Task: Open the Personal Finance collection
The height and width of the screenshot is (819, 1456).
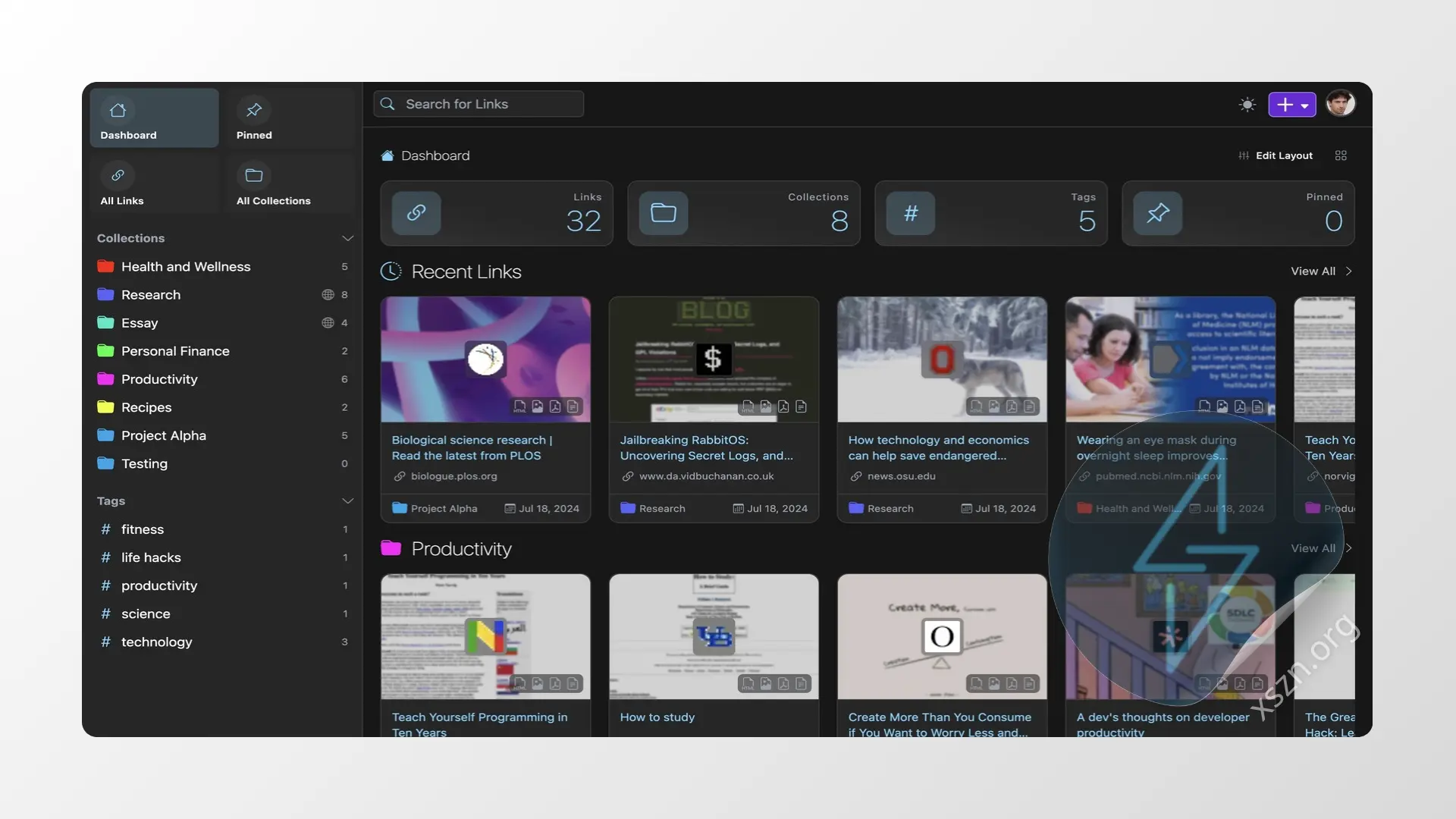Action: pos(222,351)
